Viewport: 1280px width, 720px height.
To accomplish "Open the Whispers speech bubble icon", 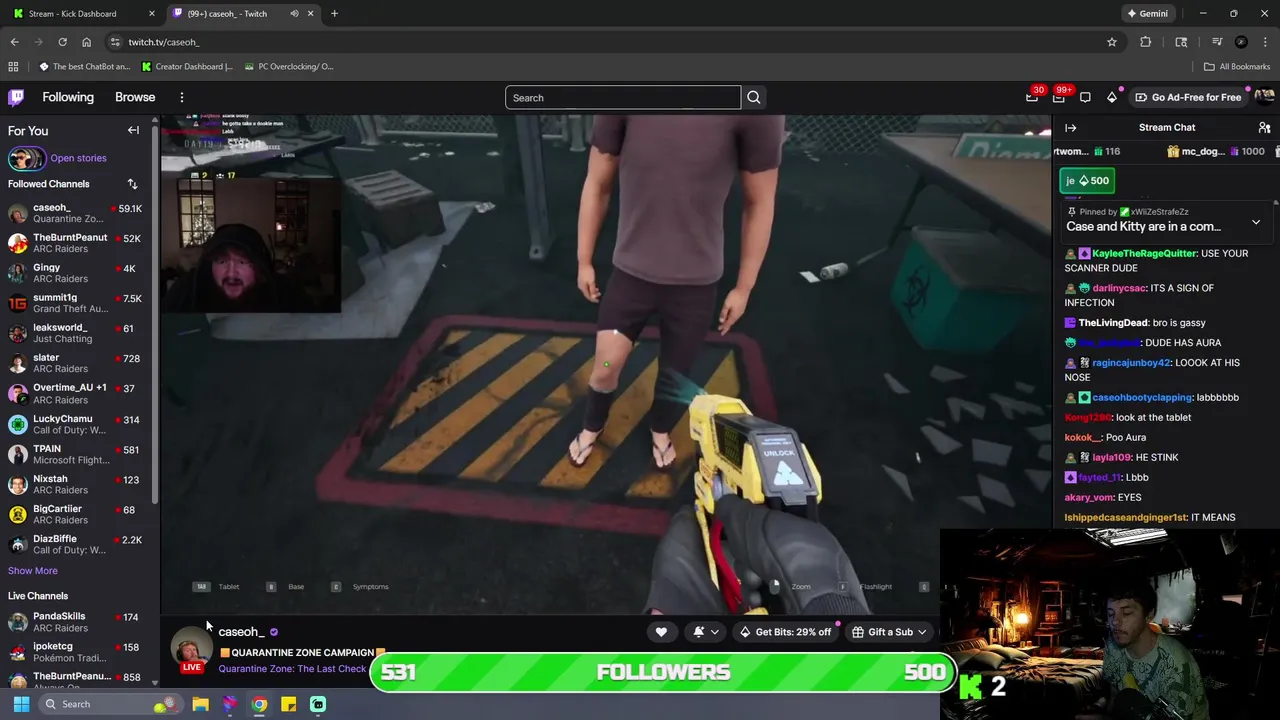I will 1085,97.
